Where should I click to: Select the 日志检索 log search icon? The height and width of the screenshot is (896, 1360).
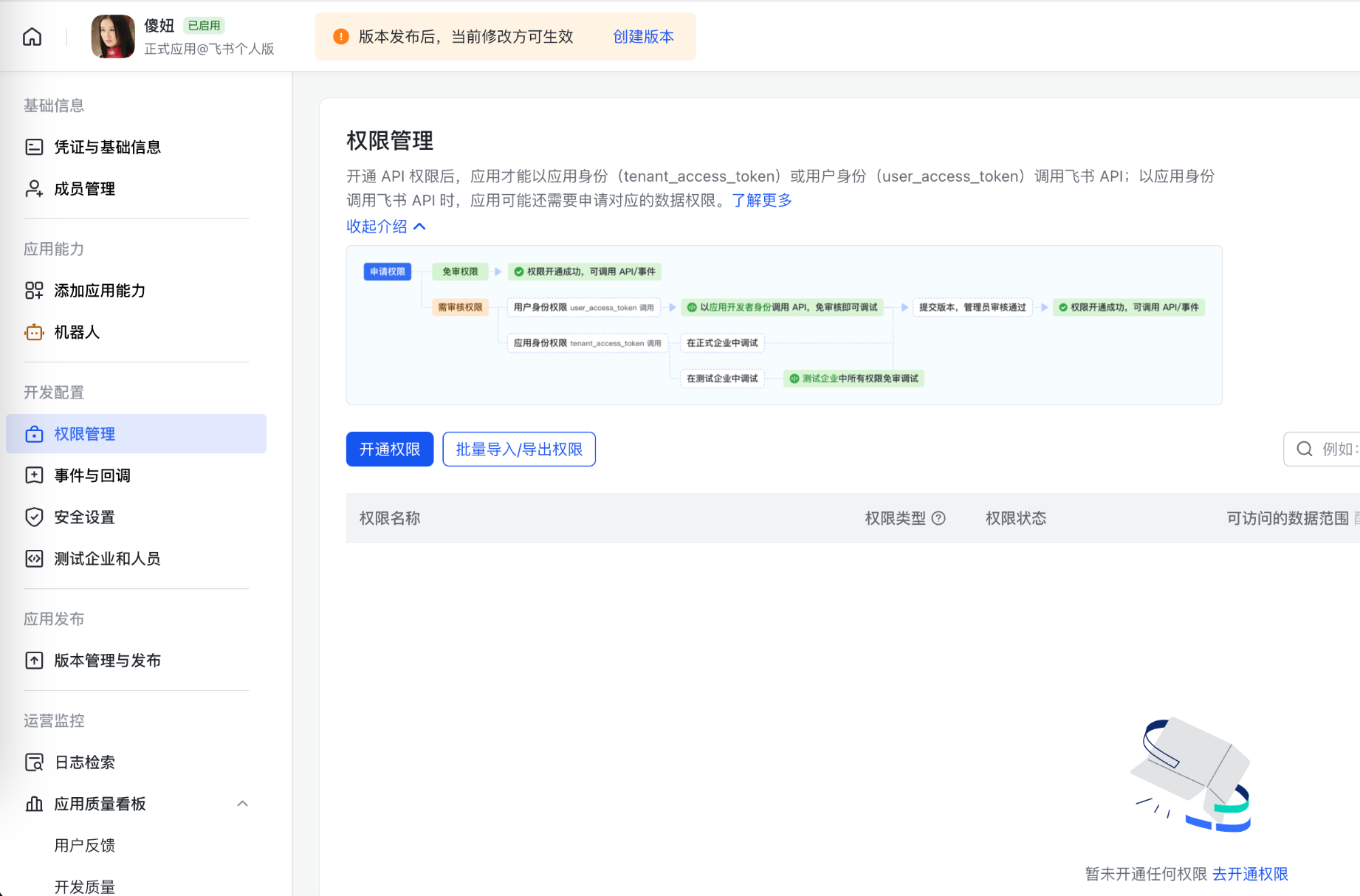click(34, 762)
